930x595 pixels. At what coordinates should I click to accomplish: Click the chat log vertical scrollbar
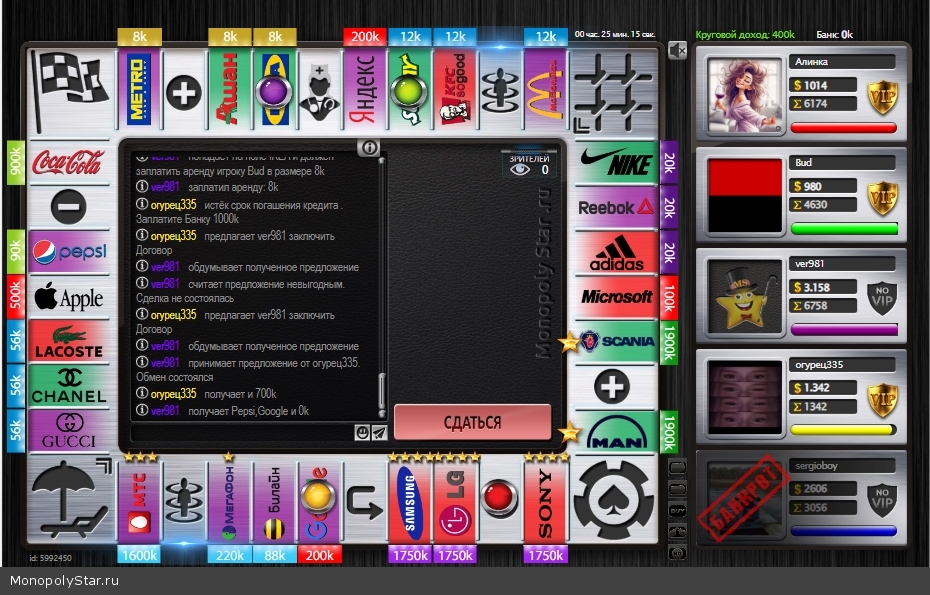[381, 287]
